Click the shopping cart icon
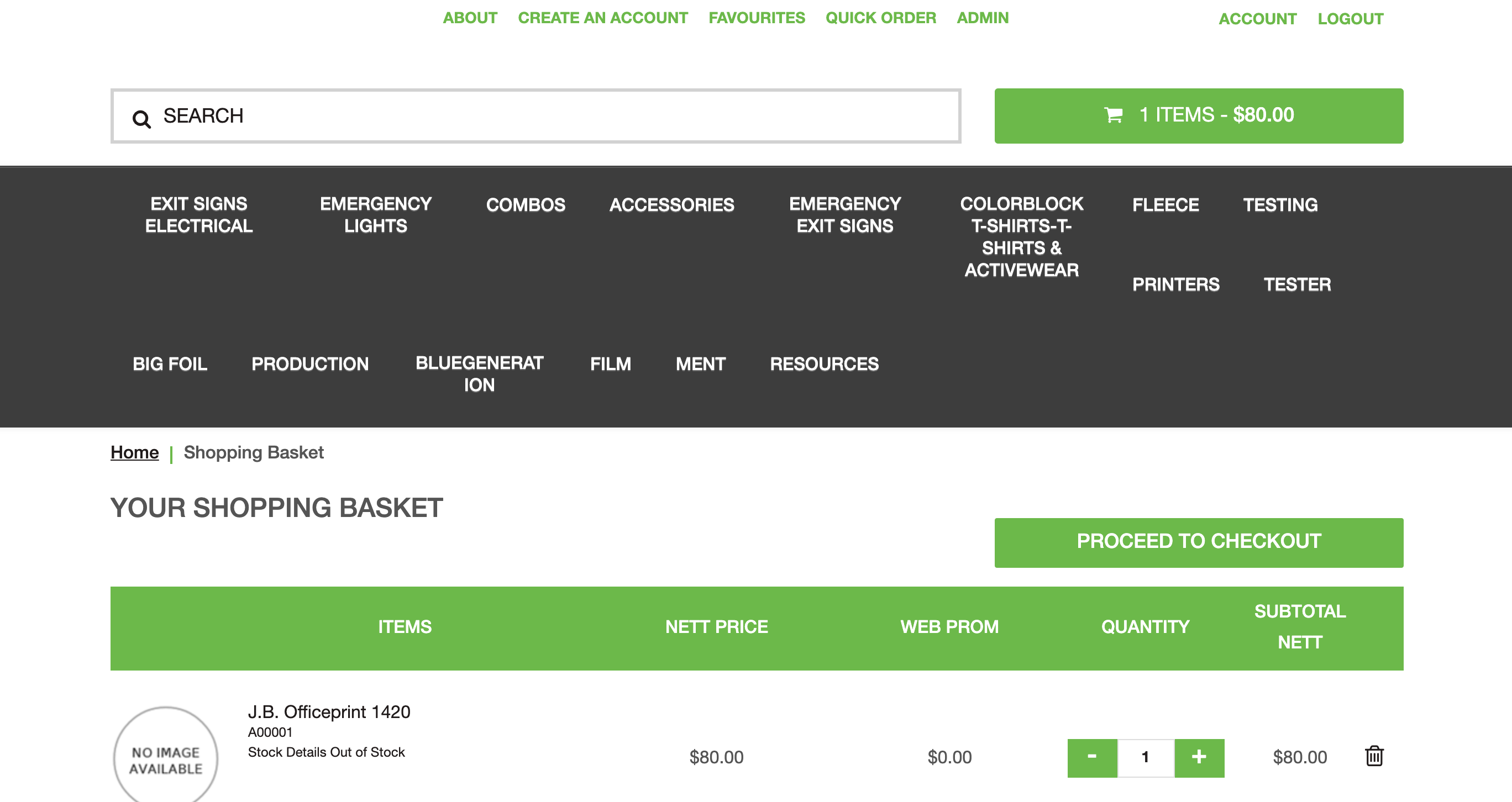1512x802 pixels. (1114, 115)
